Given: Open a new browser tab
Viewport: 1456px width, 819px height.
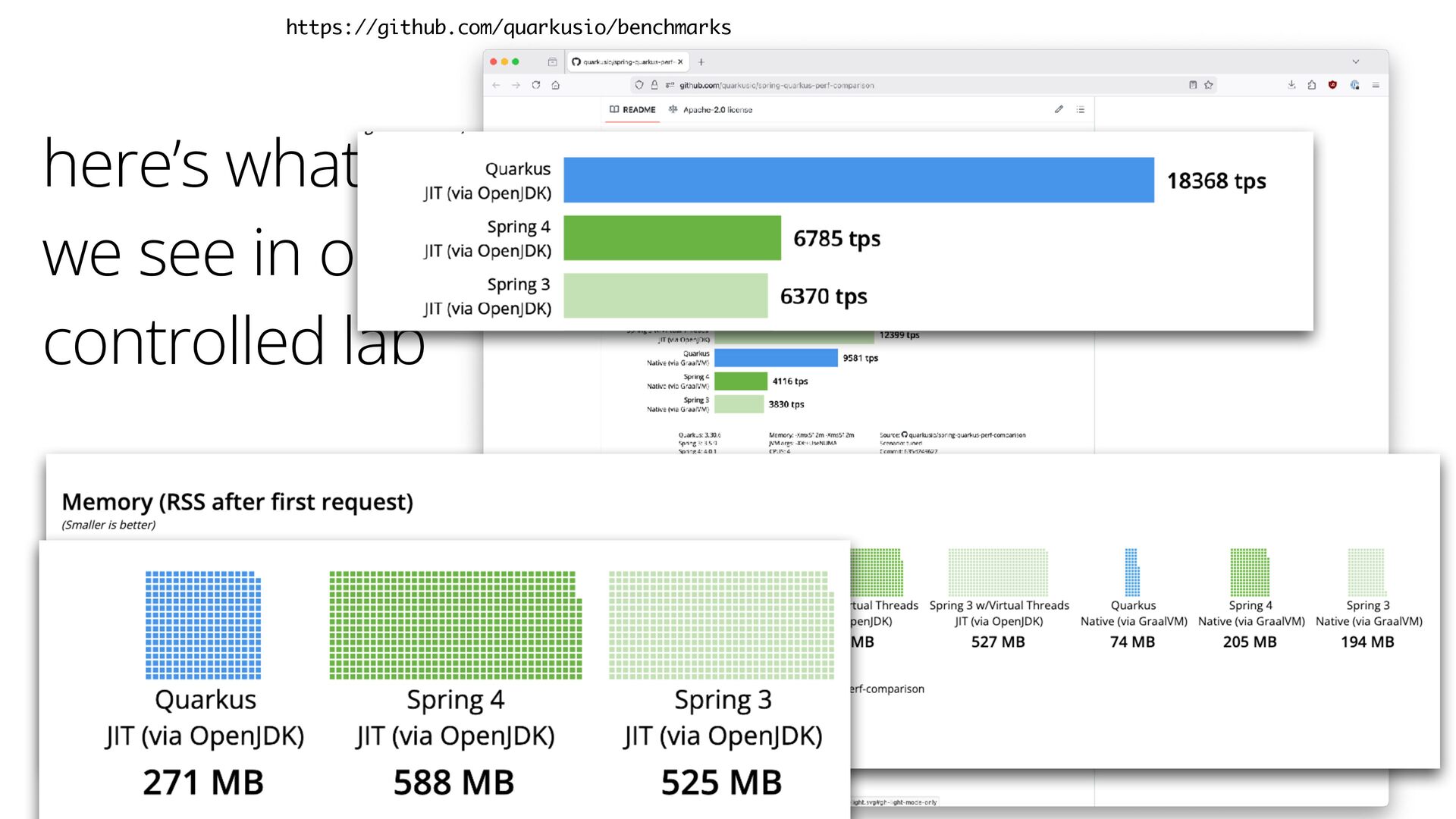Looking at the screenshot, I should click(701, 61).
